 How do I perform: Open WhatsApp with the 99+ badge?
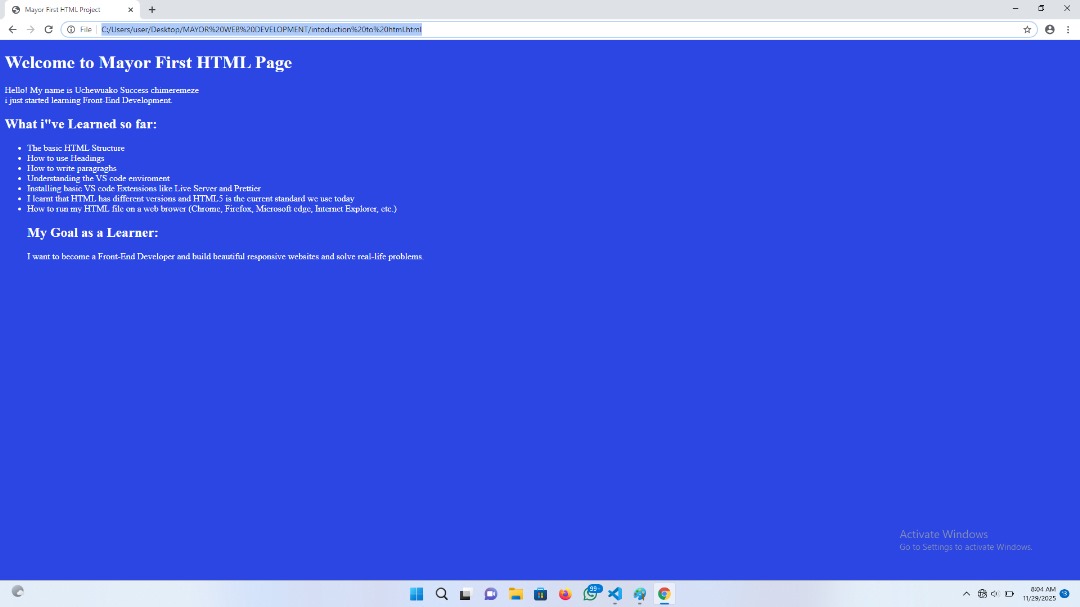point(591,593)
